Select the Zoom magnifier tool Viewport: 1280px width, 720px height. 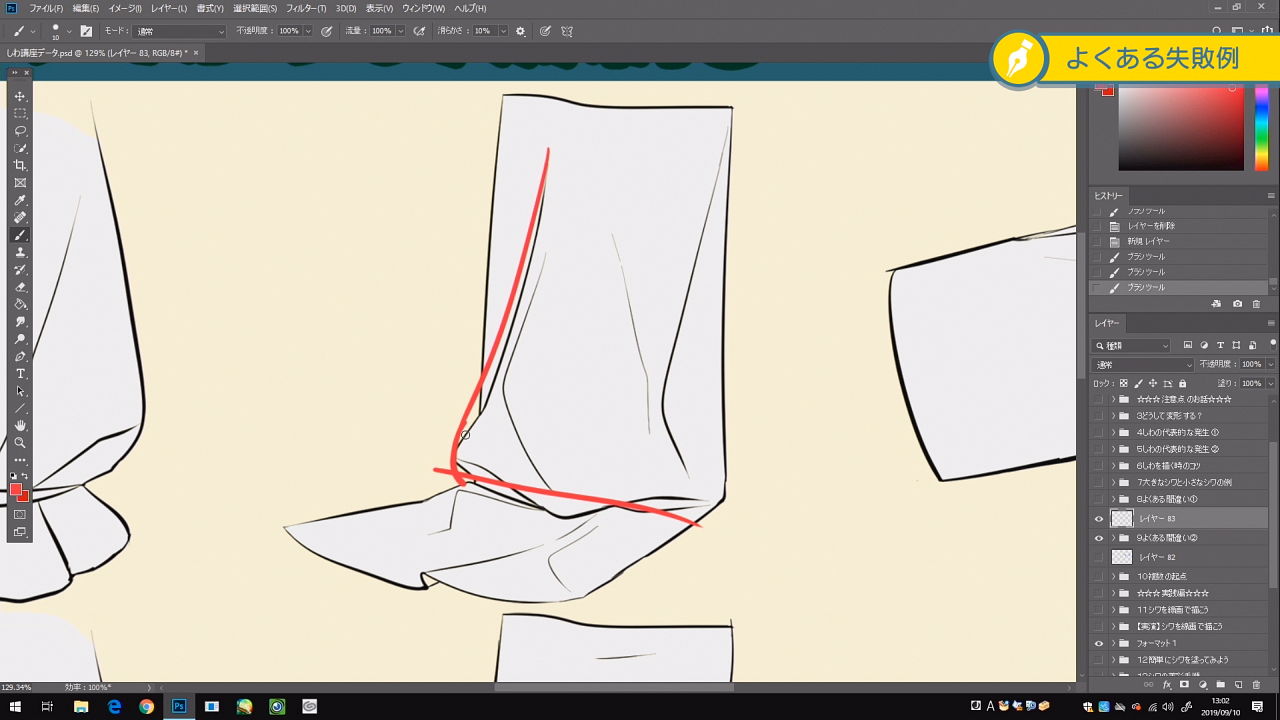point(20,442)
